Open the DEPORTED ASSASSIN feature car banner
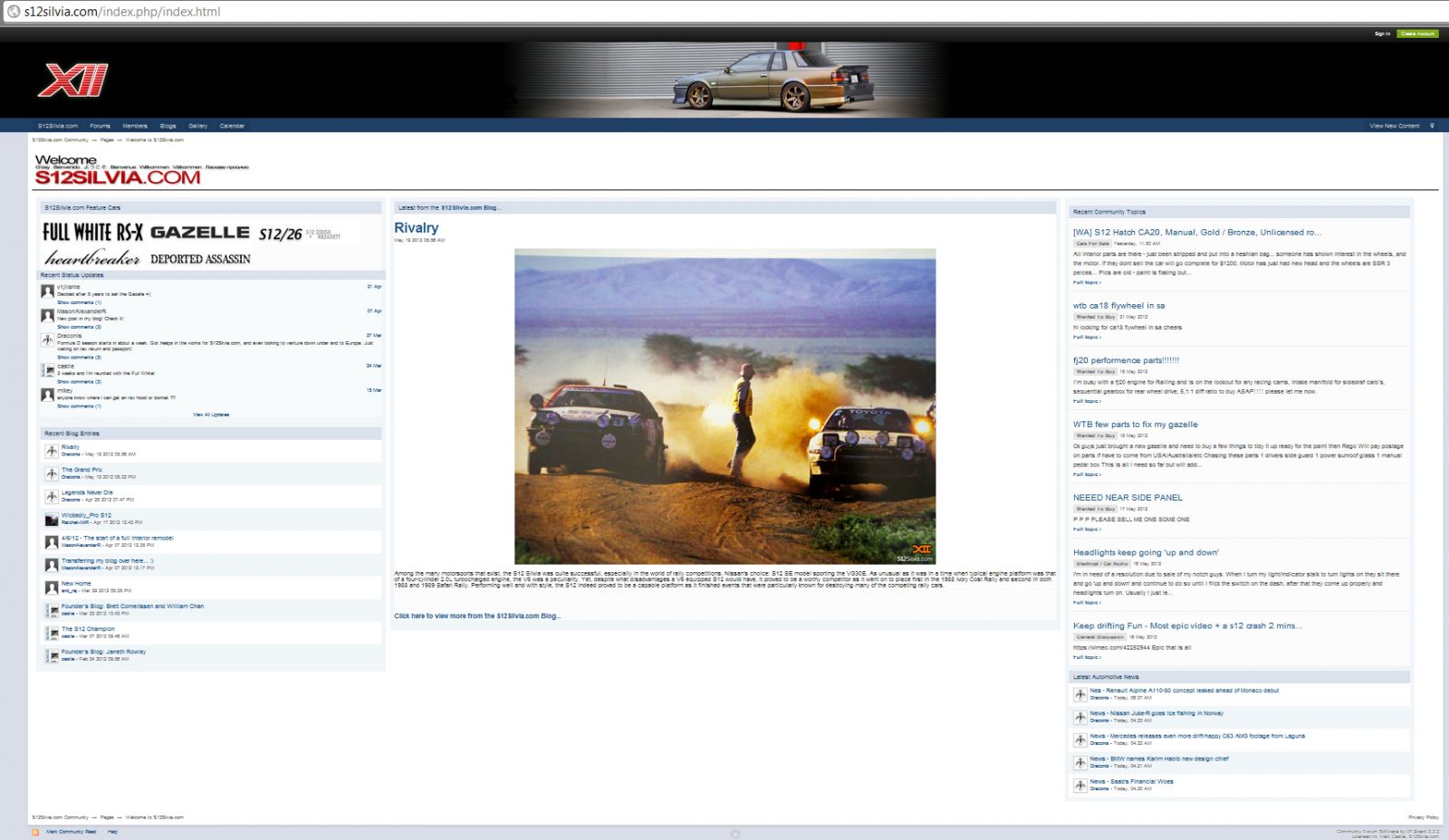The height and width of the screenshot is (840, 1449). [x=200, y=259]
